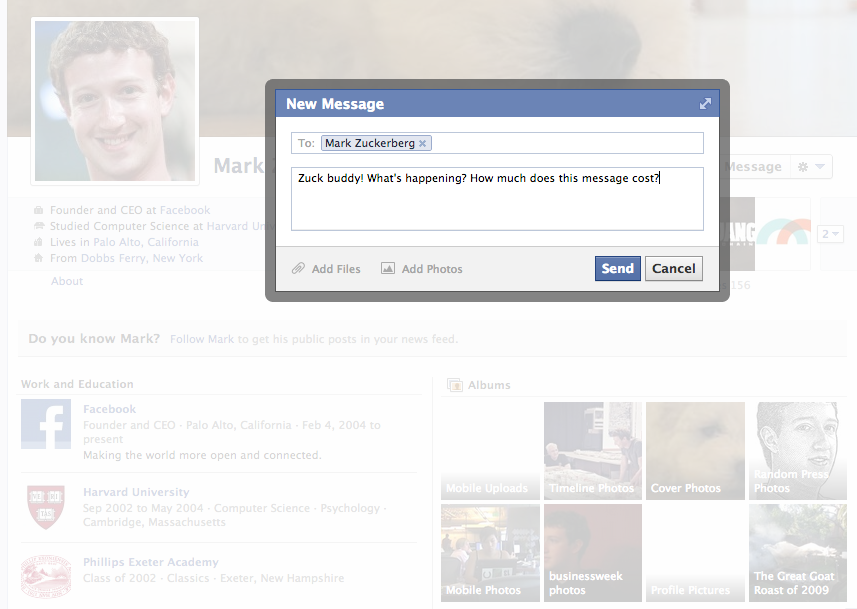The height and width of the screenshot is (609, 857).
Task: Open the Cover Photos album
Action: (x=695, y=451)
